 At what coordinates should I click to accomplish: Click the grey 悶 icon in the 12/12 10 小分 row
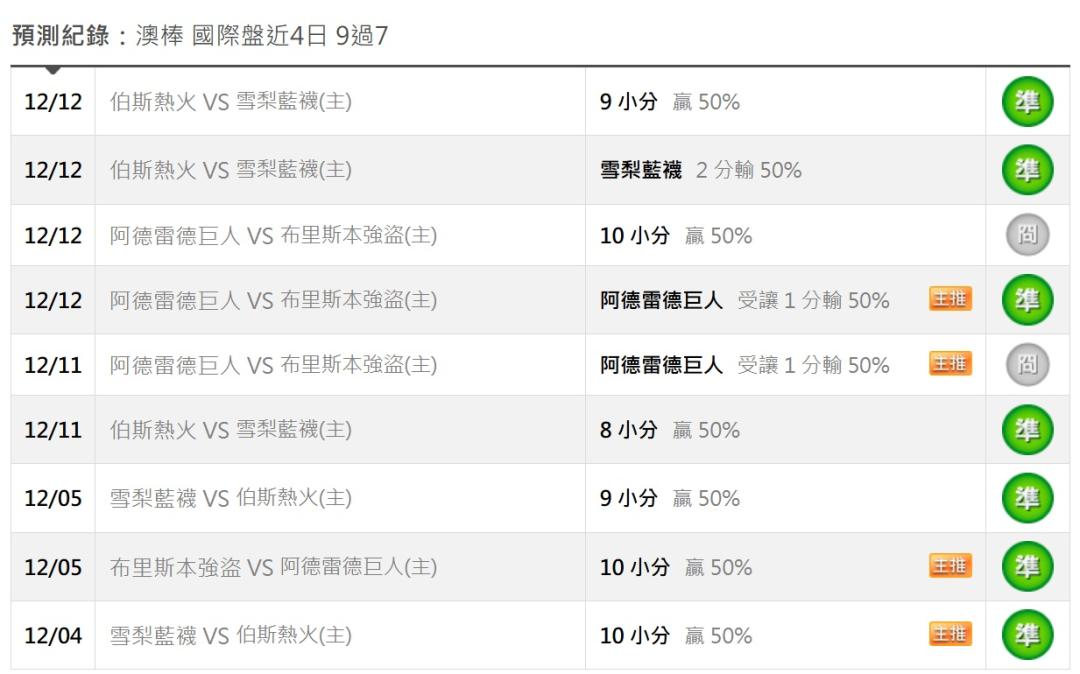[1028, 236]
